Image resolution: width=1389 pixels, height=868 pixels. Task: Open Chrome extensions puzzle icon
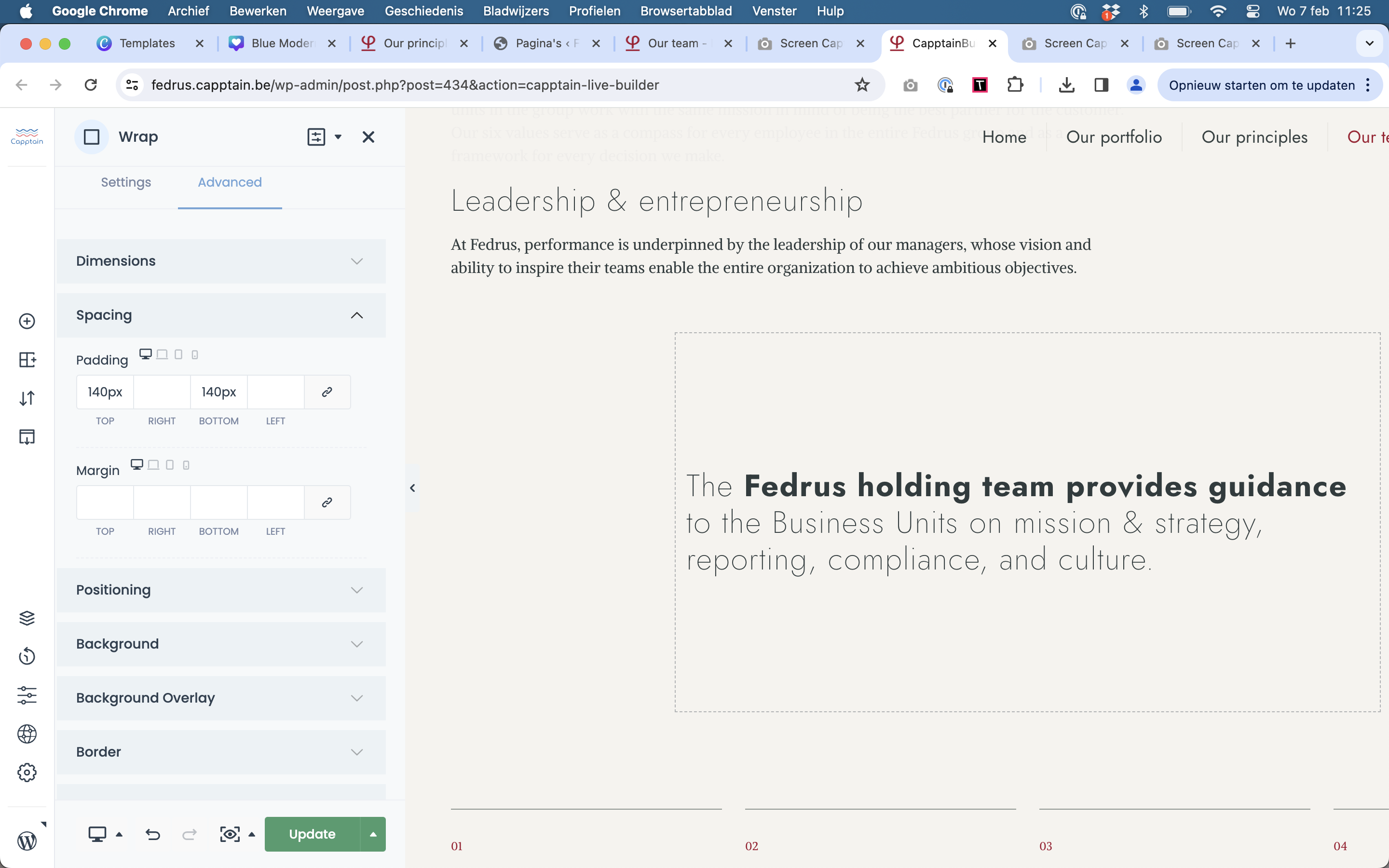1015,85
